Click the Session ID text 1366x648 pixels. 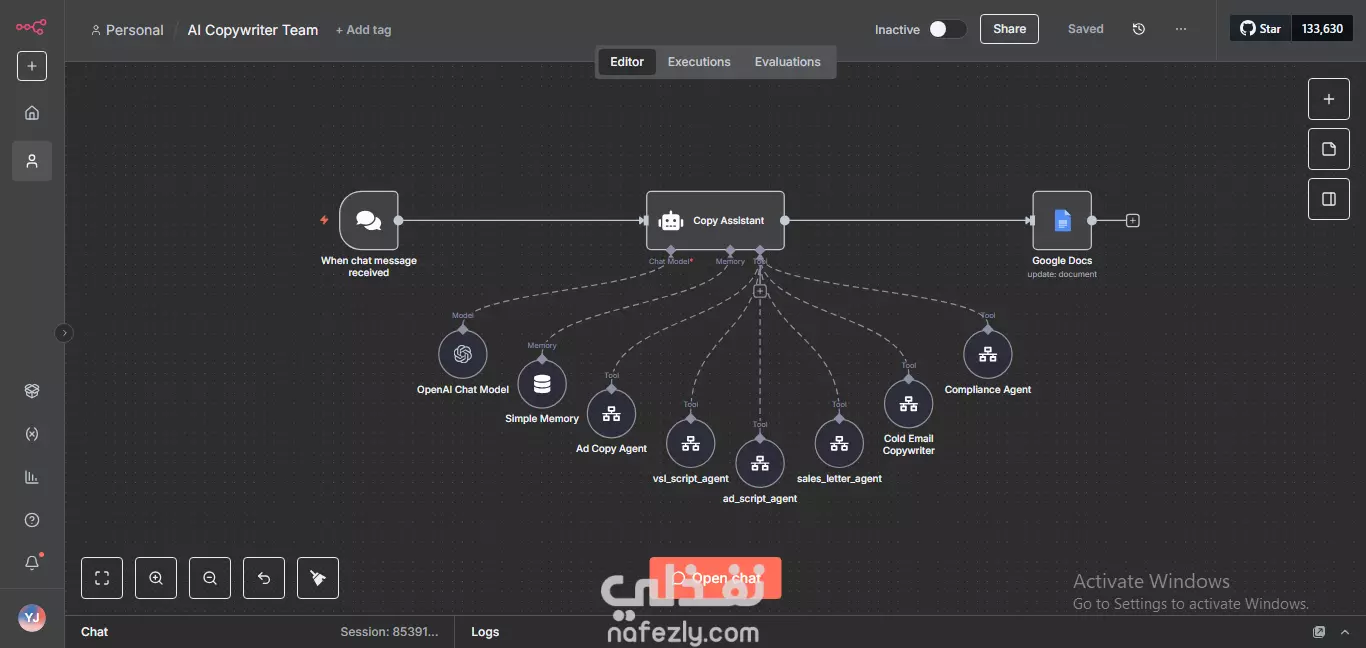[389, 632]
